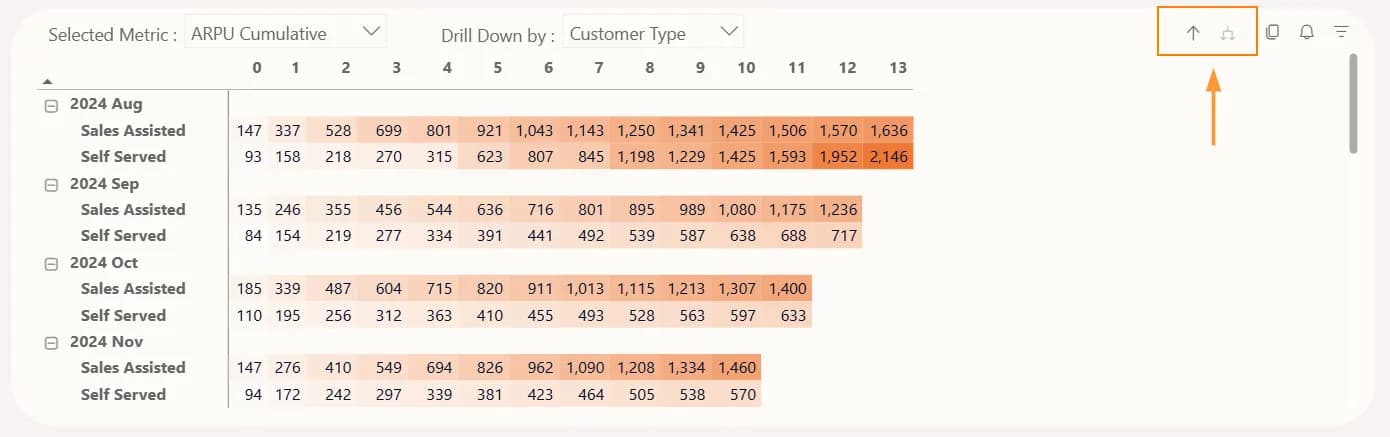Click the month 0 column header
The height and width of the screenshot is (437, 1390).
[257, 68]
